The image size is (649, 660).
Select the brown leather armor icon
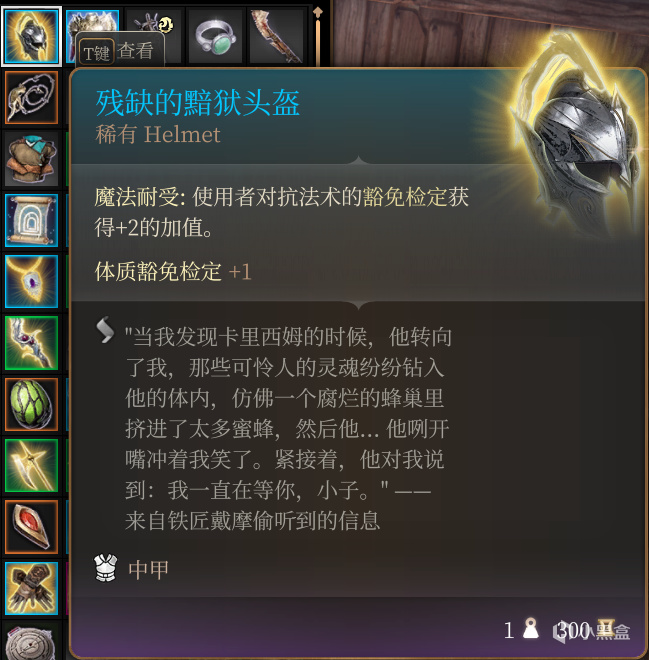pyautogui.click(x=32, y=159)
